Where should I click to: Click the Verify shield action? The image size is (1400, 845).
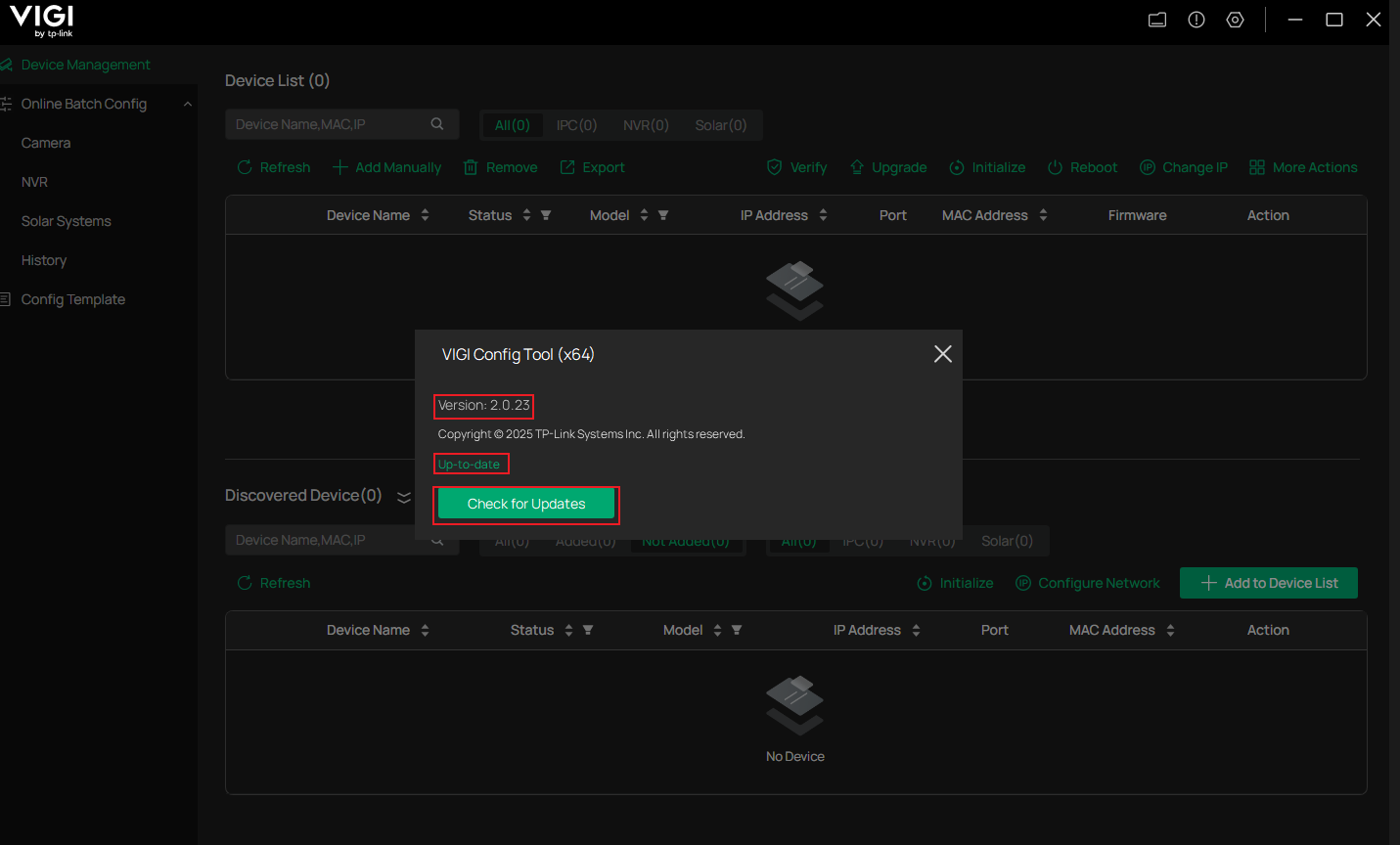pos(796,167)
